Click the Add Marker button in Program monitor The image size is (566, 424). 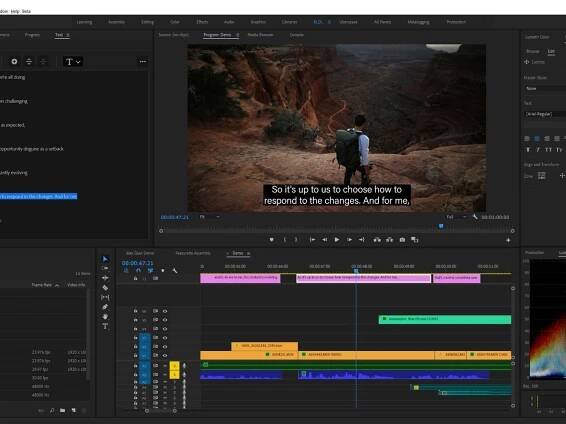tap(271, 240)
